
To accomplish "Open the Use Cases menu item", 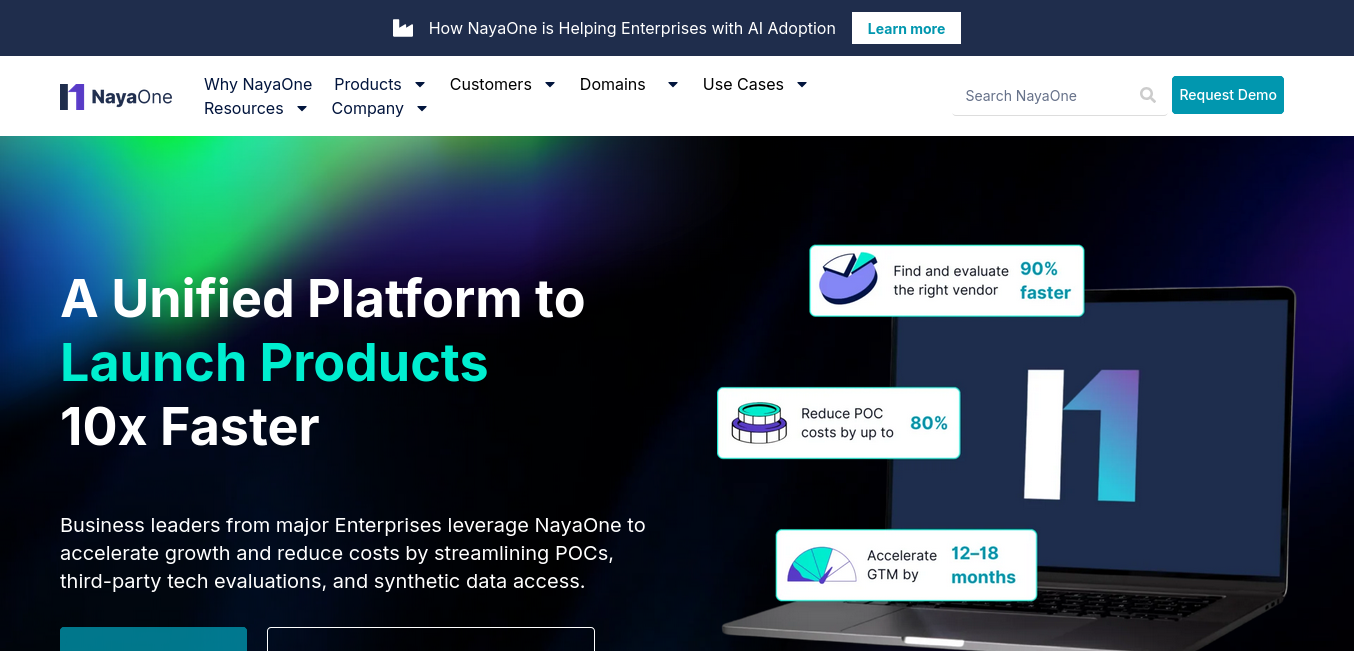I will coord(743,84).
